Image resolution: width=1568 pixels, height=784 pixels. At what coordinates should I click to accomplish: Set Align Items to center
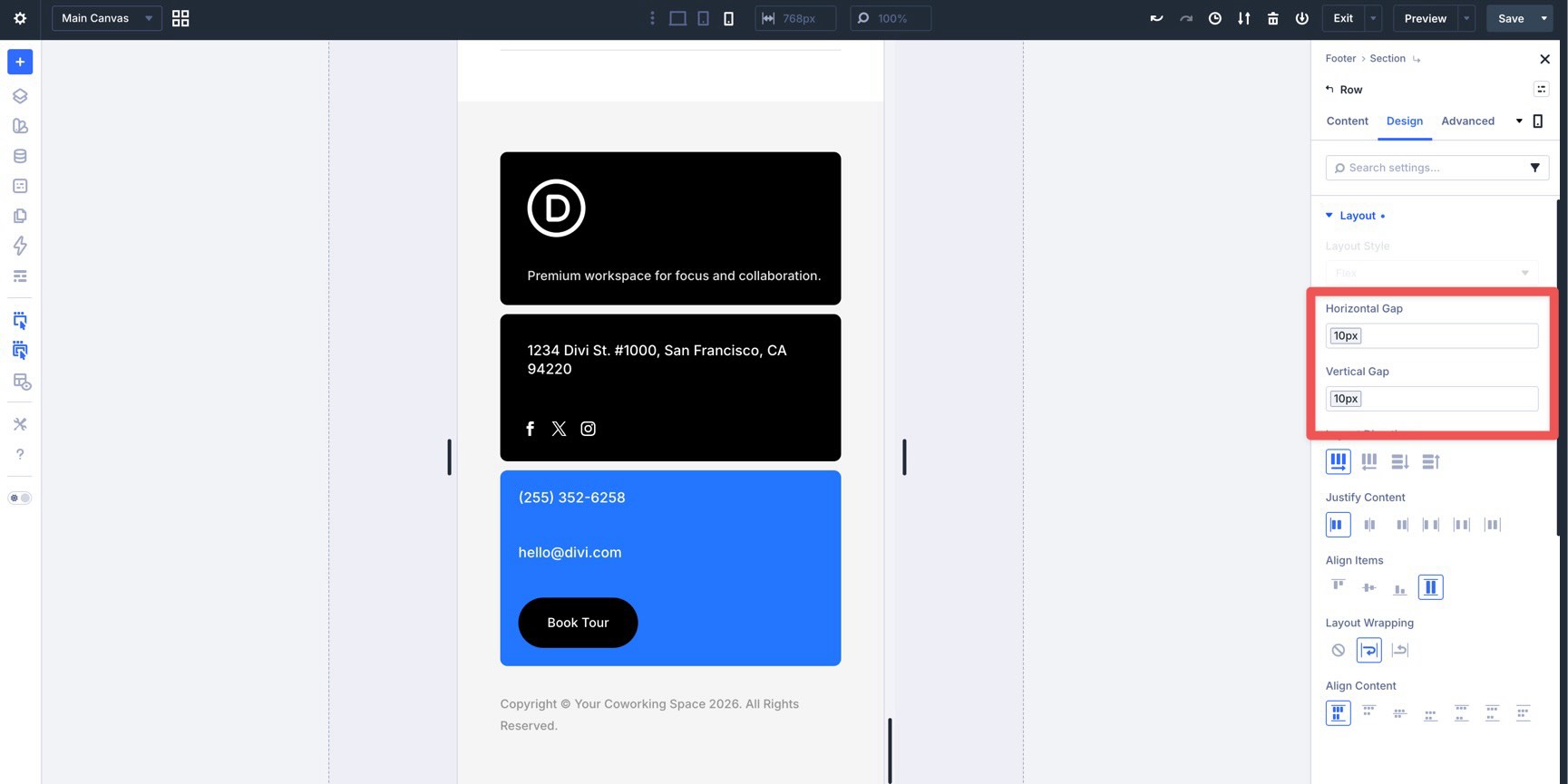click(x=1368, y=587)
